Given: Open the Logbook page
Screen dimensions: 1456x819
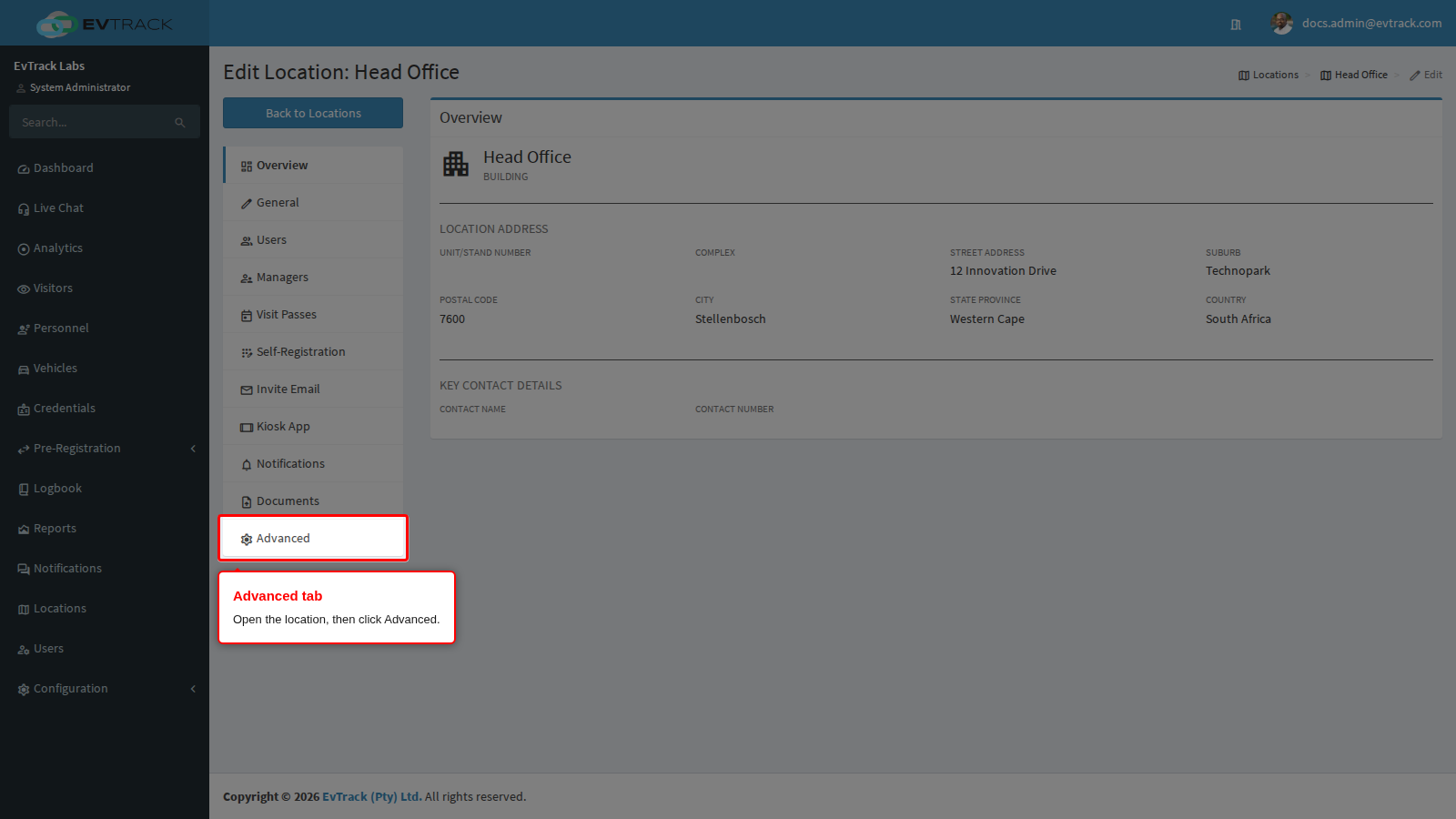Looking at the screenshot, I should [x=105, y=489].
